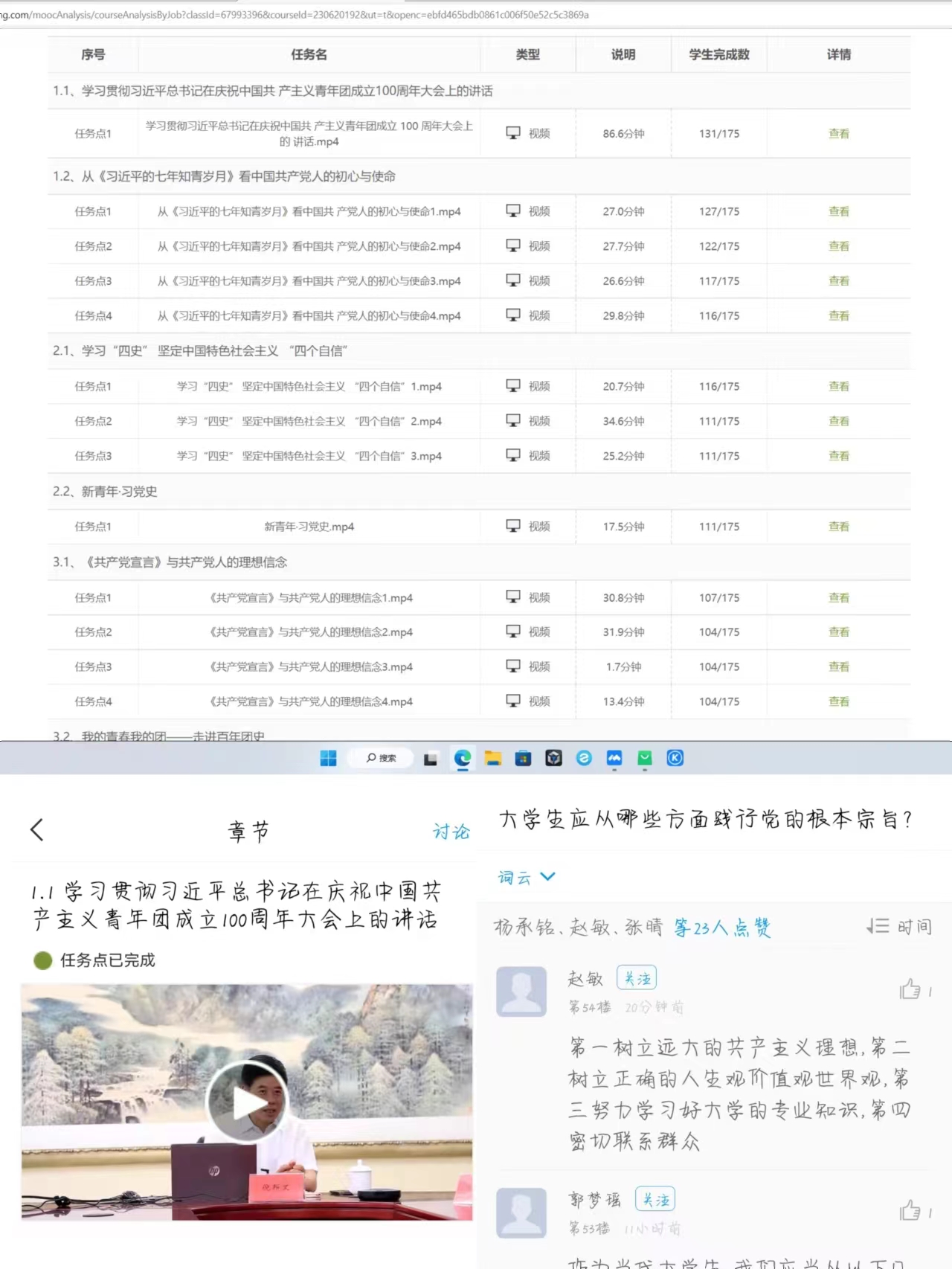The image size is (952, 1269).
Task: Open Task View from the taskbar
Action: tap(431, 759)
